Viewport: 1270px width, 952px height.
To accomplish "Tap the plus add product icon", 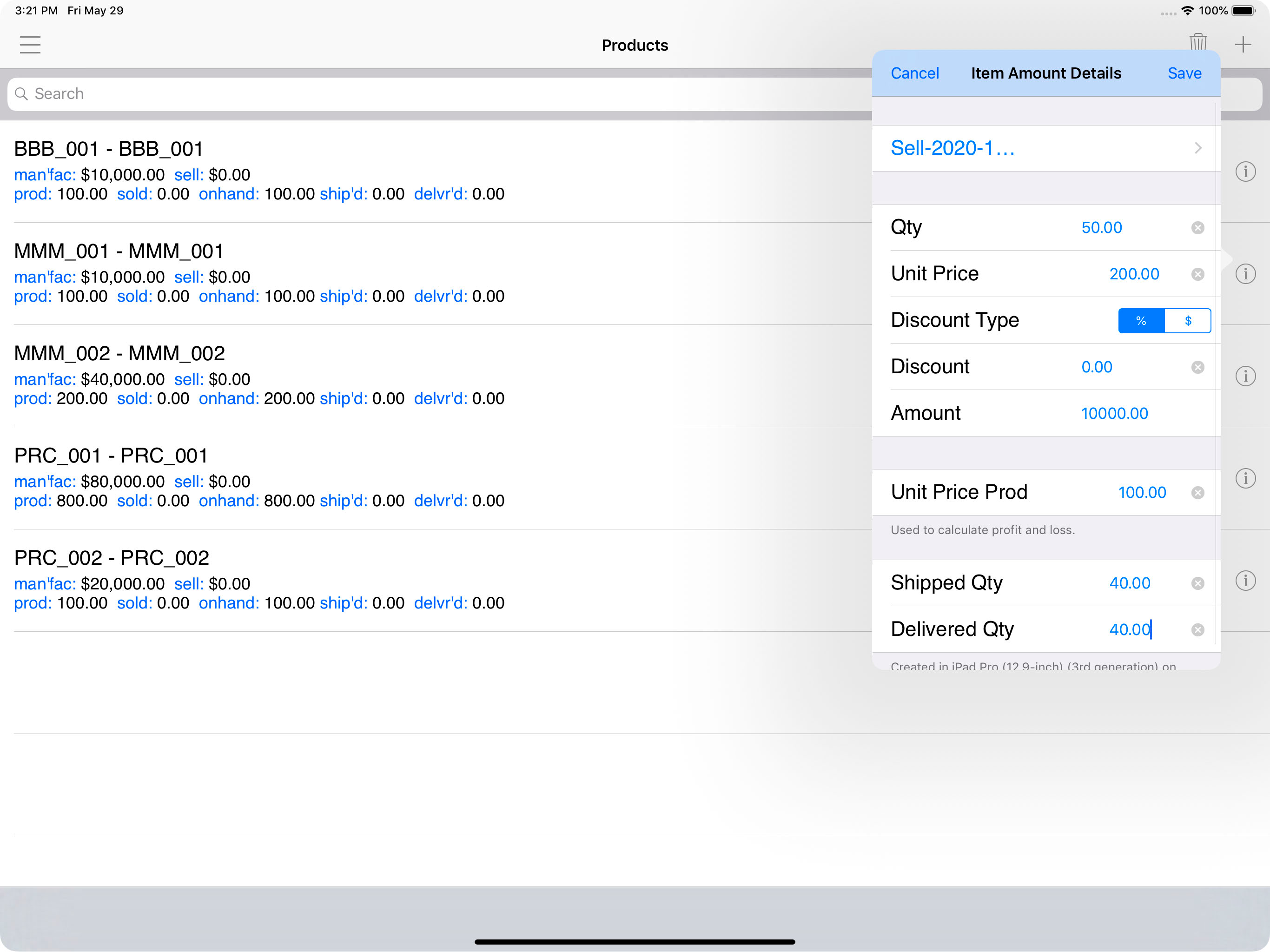I will [1243, 45].
